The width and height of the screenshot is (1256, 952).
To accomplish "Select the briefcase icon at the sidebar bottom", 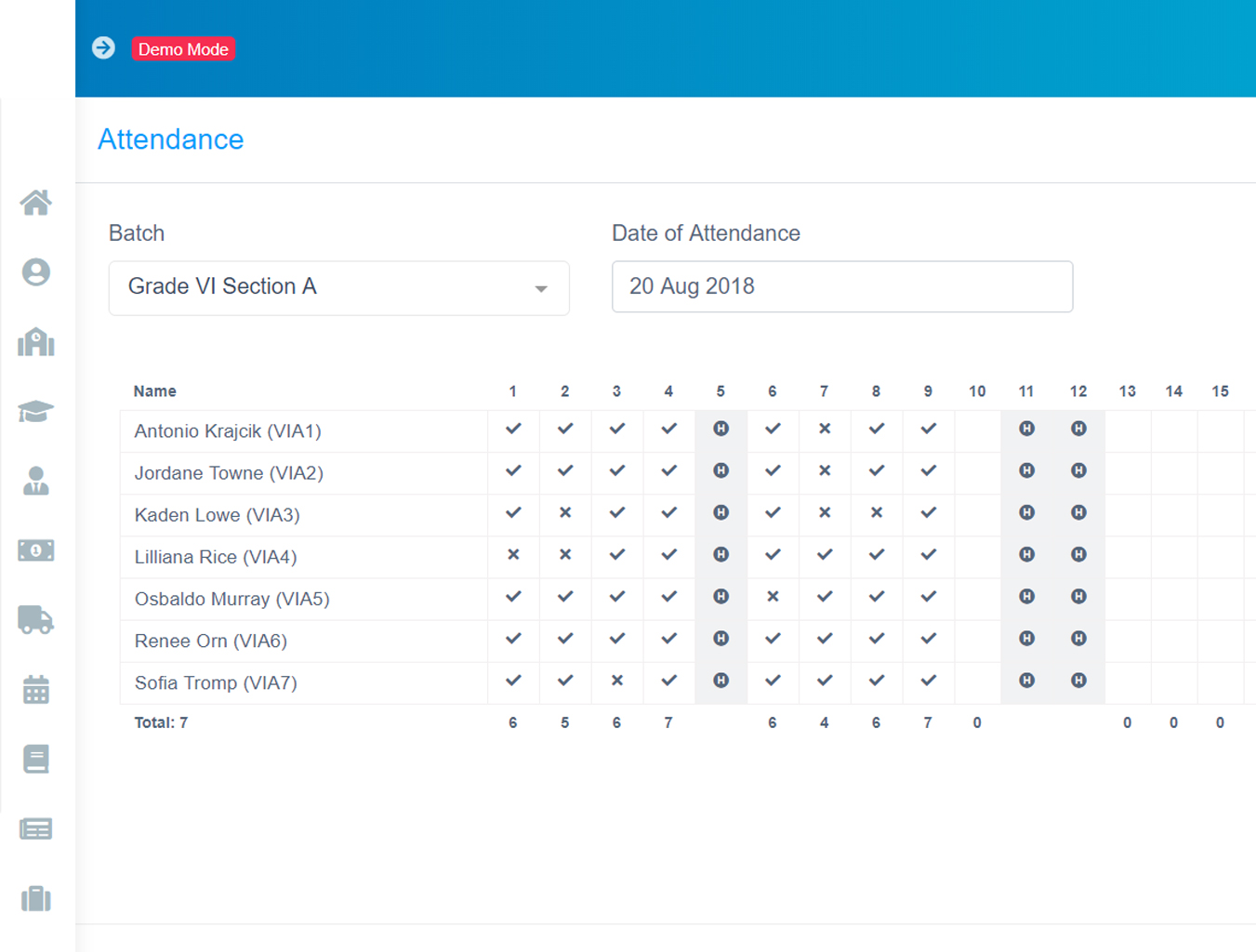I will pos(35,899).
